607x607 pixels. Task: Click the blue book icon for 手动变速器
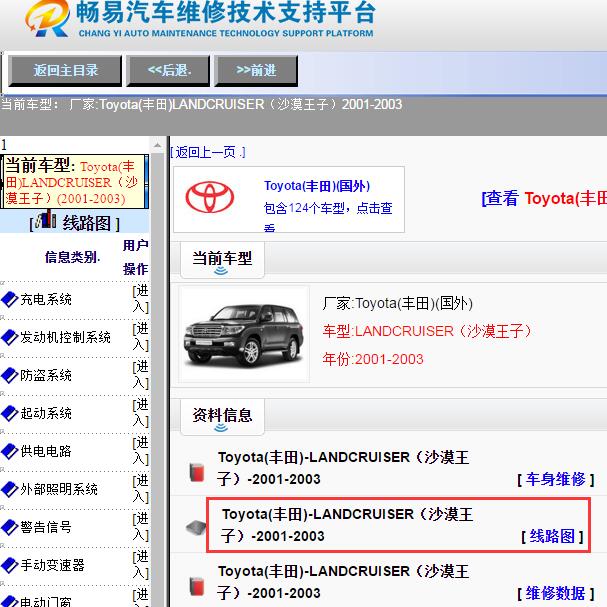(10, 565)
